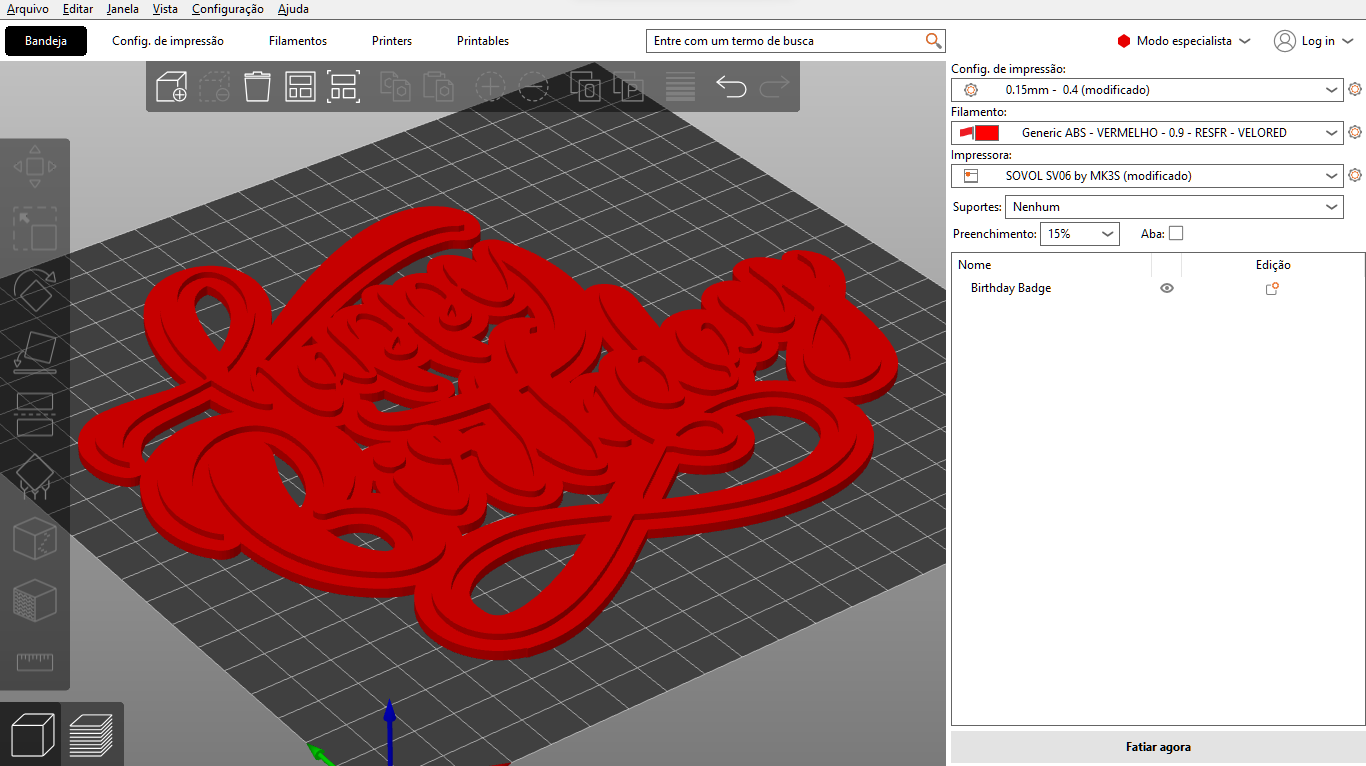1366x766 pixels.
Task: Expand the Generic ABS filament dropdown
Action: tap(1332, 133)
